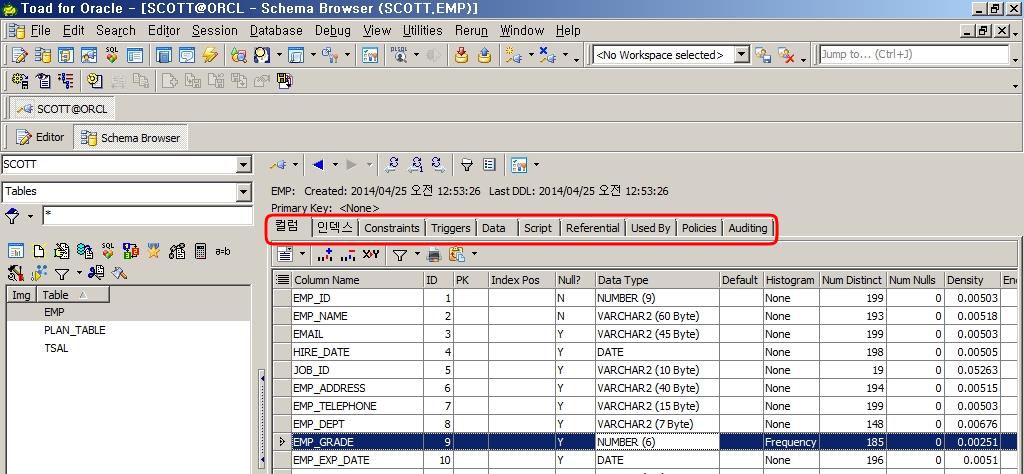This screenshot has width=1024, height=474.
Task: Open the Editor icon in main toolbar
Action: tap(18, 55)
